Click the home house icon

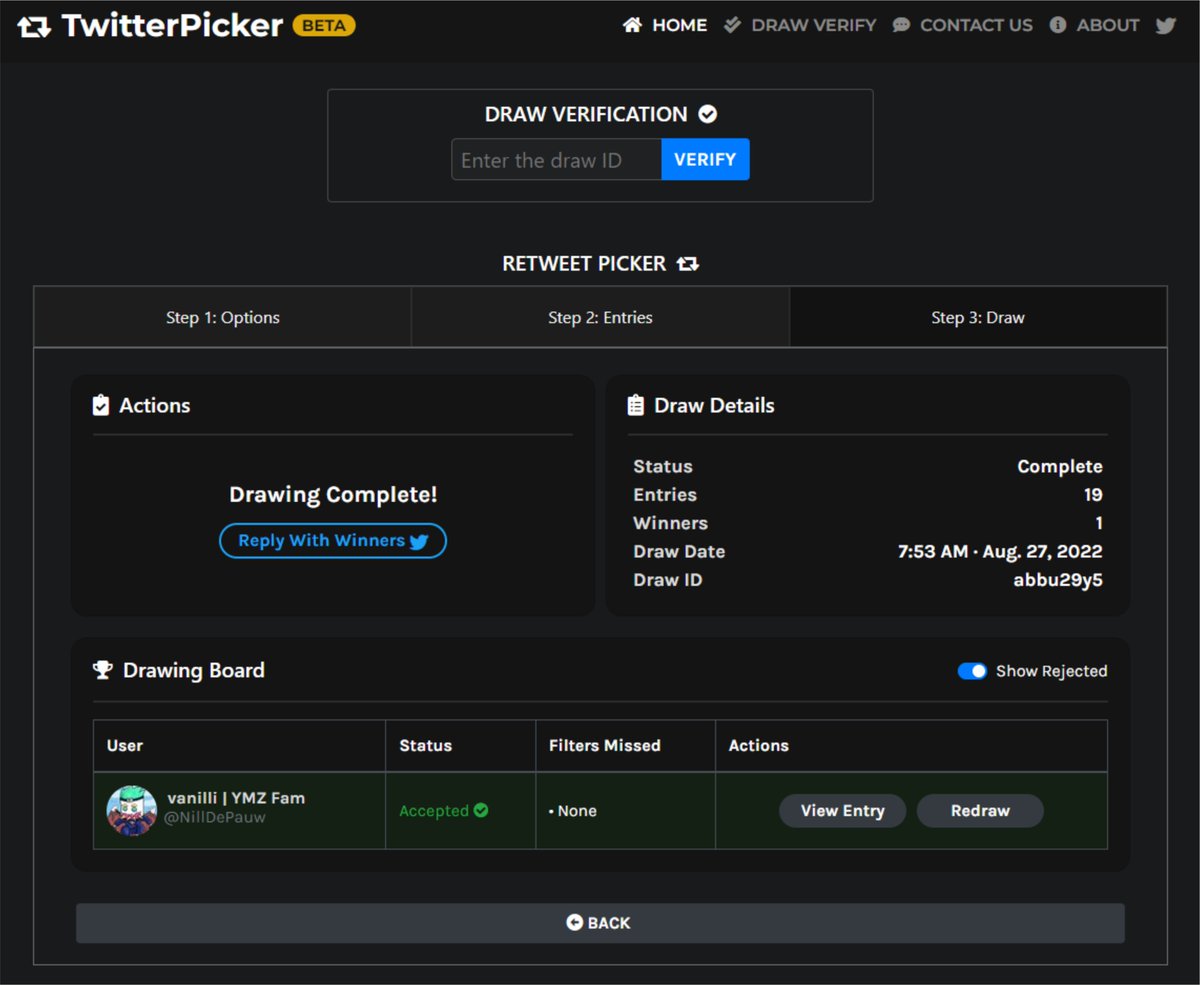pyautogui.click(x=632, y=25)
